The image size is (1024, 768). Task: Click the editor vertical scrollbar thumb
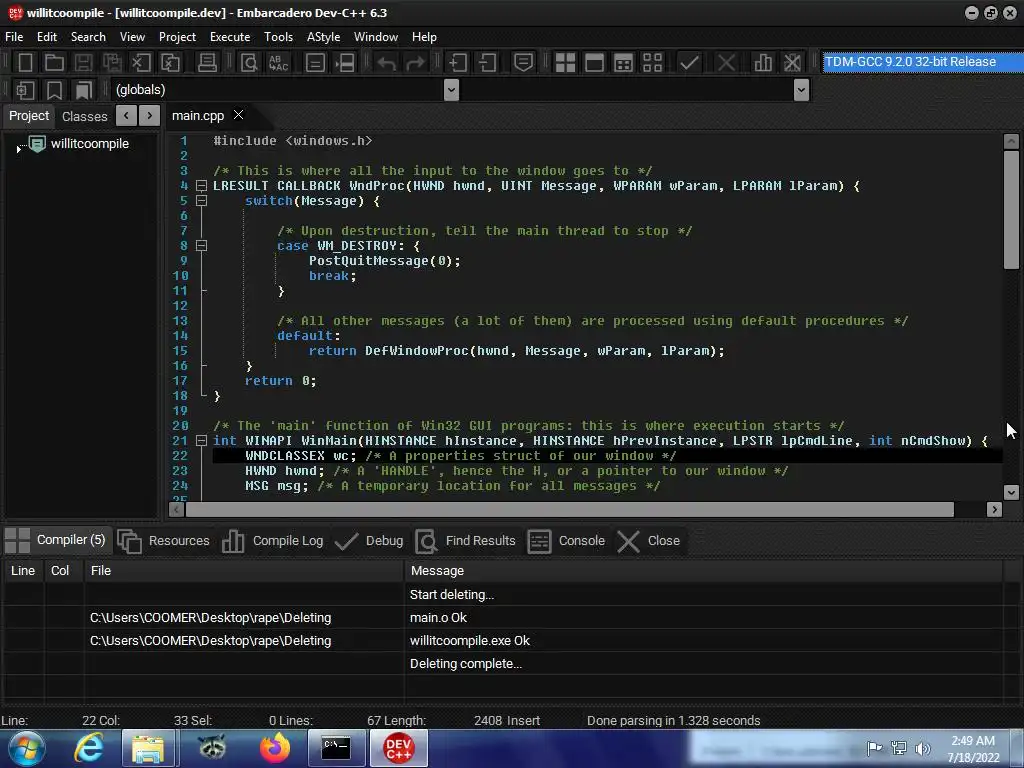[x=1011, y=209]
